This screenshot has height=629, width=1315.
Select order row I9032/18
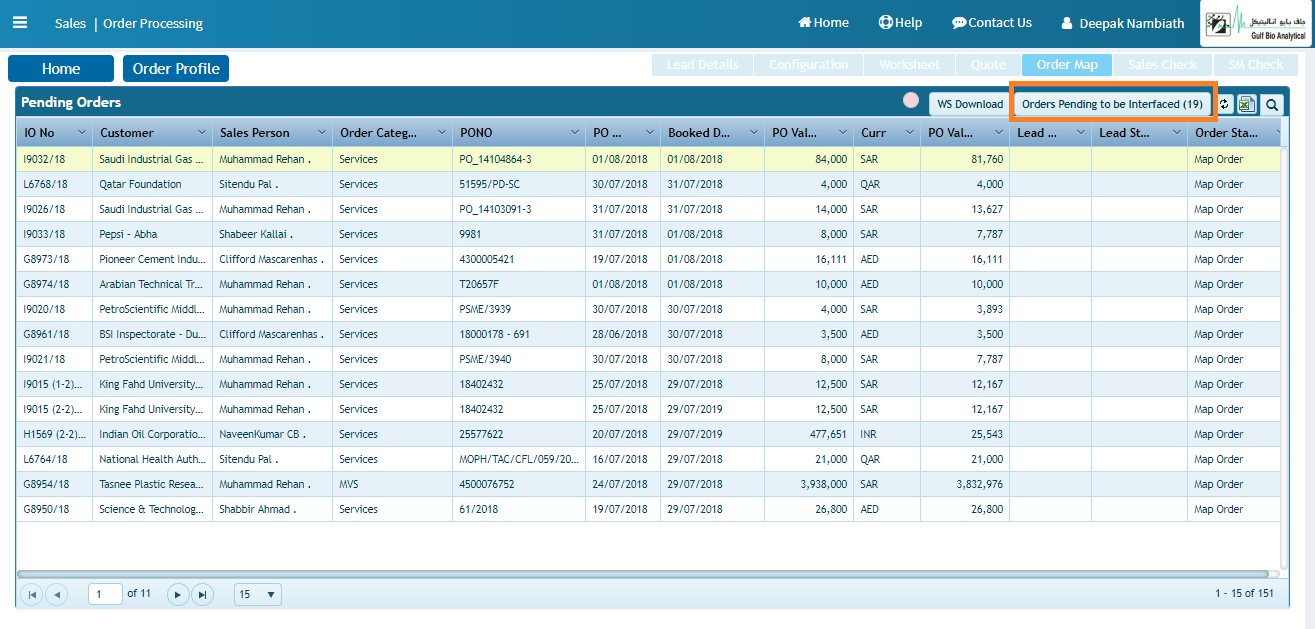pyautogui.click(x=649, y=159)
